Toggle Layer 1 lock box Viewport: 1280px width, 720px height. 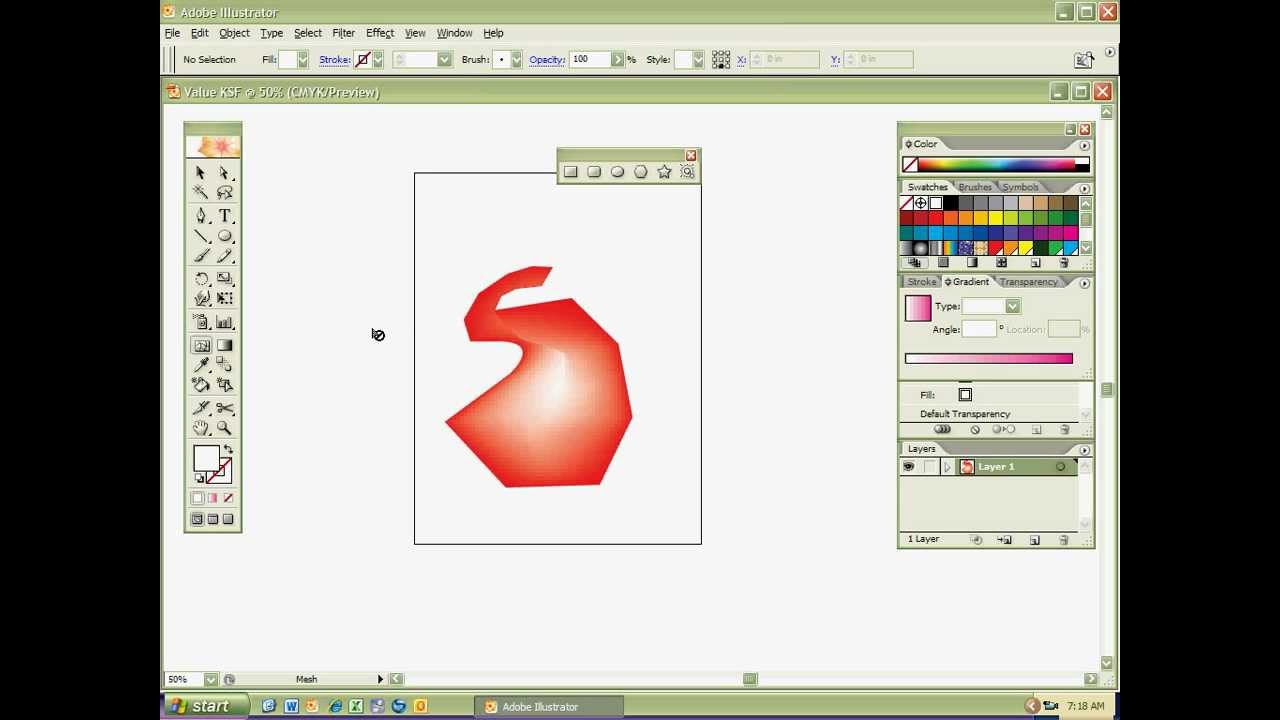930,467
